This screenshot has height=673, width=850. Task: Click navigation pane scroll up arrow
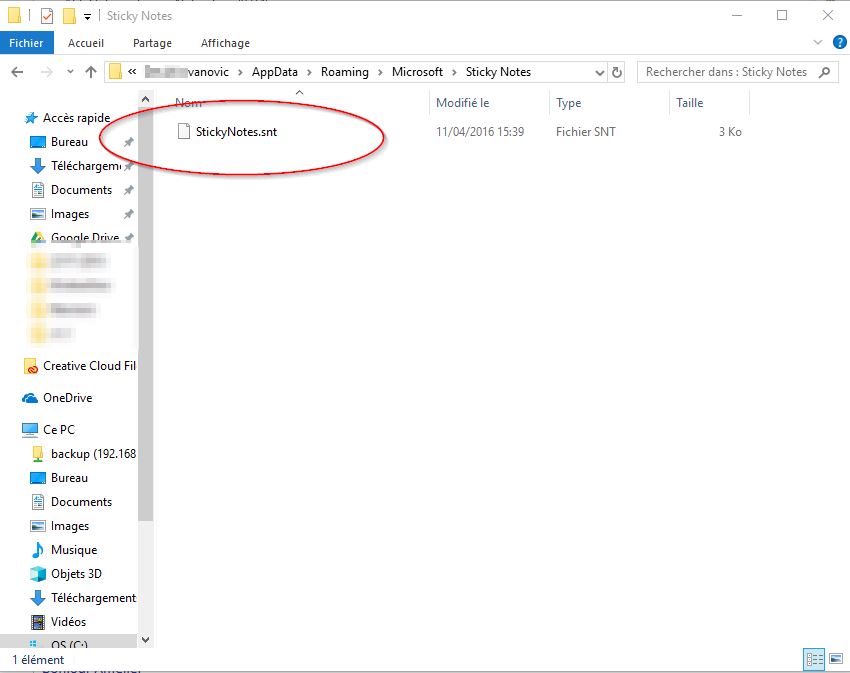145,99
